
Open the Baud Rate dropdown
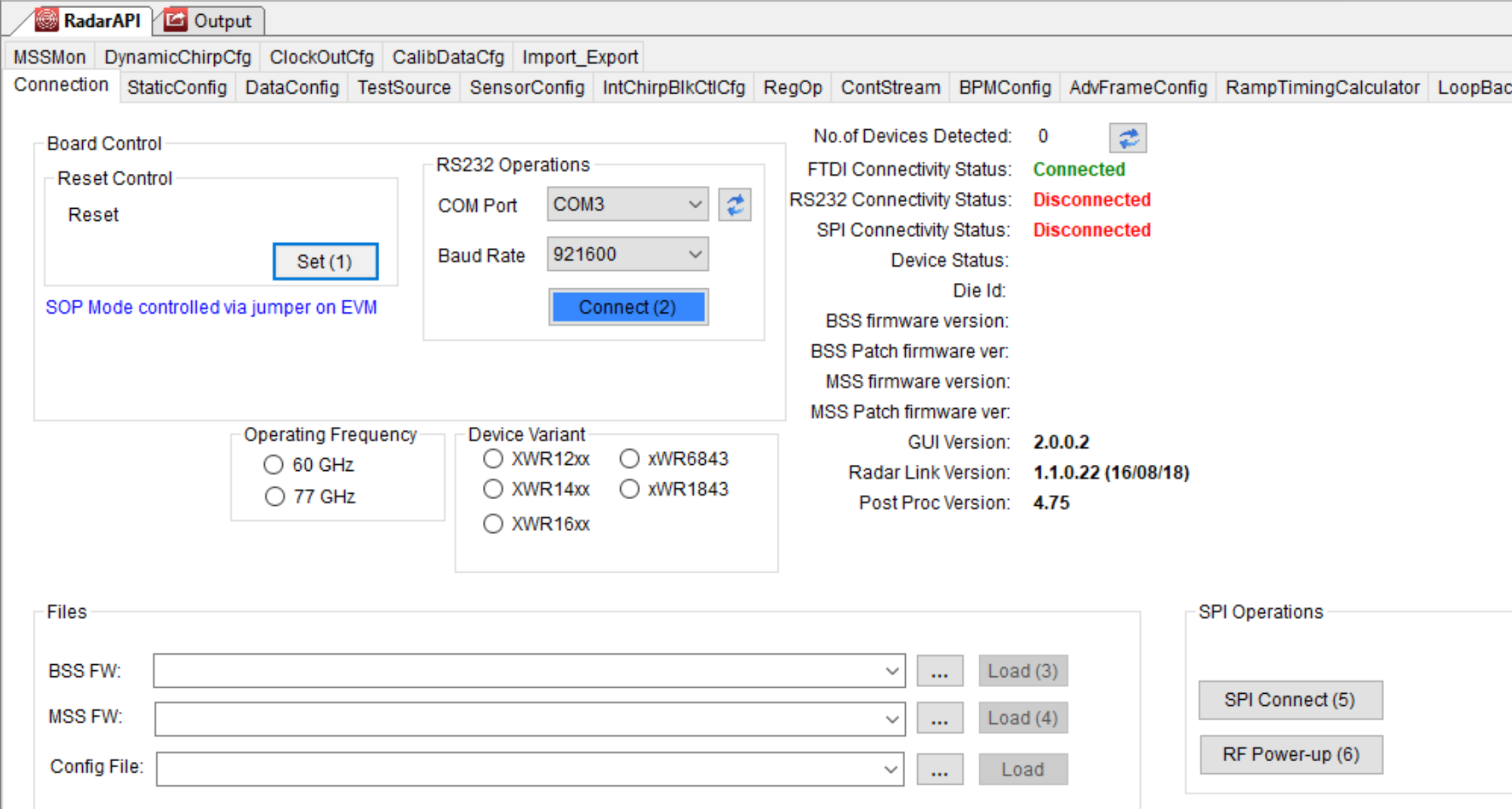(x=695, y=255)
